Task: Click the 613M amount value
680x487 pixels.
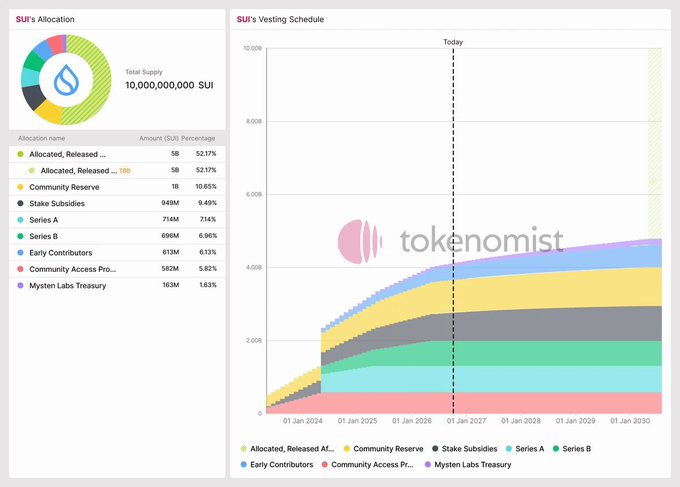Action: tap(171, 252)
